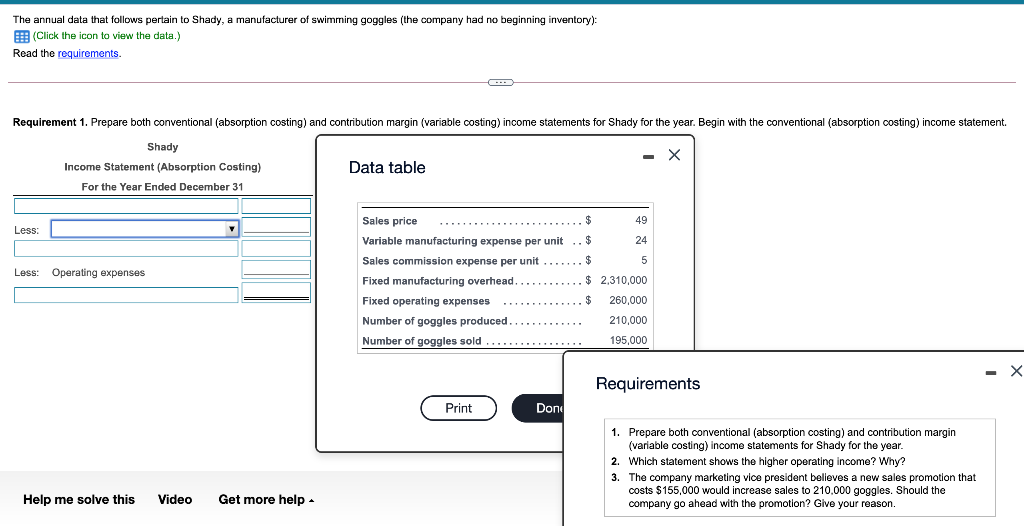Expand the collapsed section ellipsis handle
This screenshot has width=1024, height=529.
coord(501,82)
